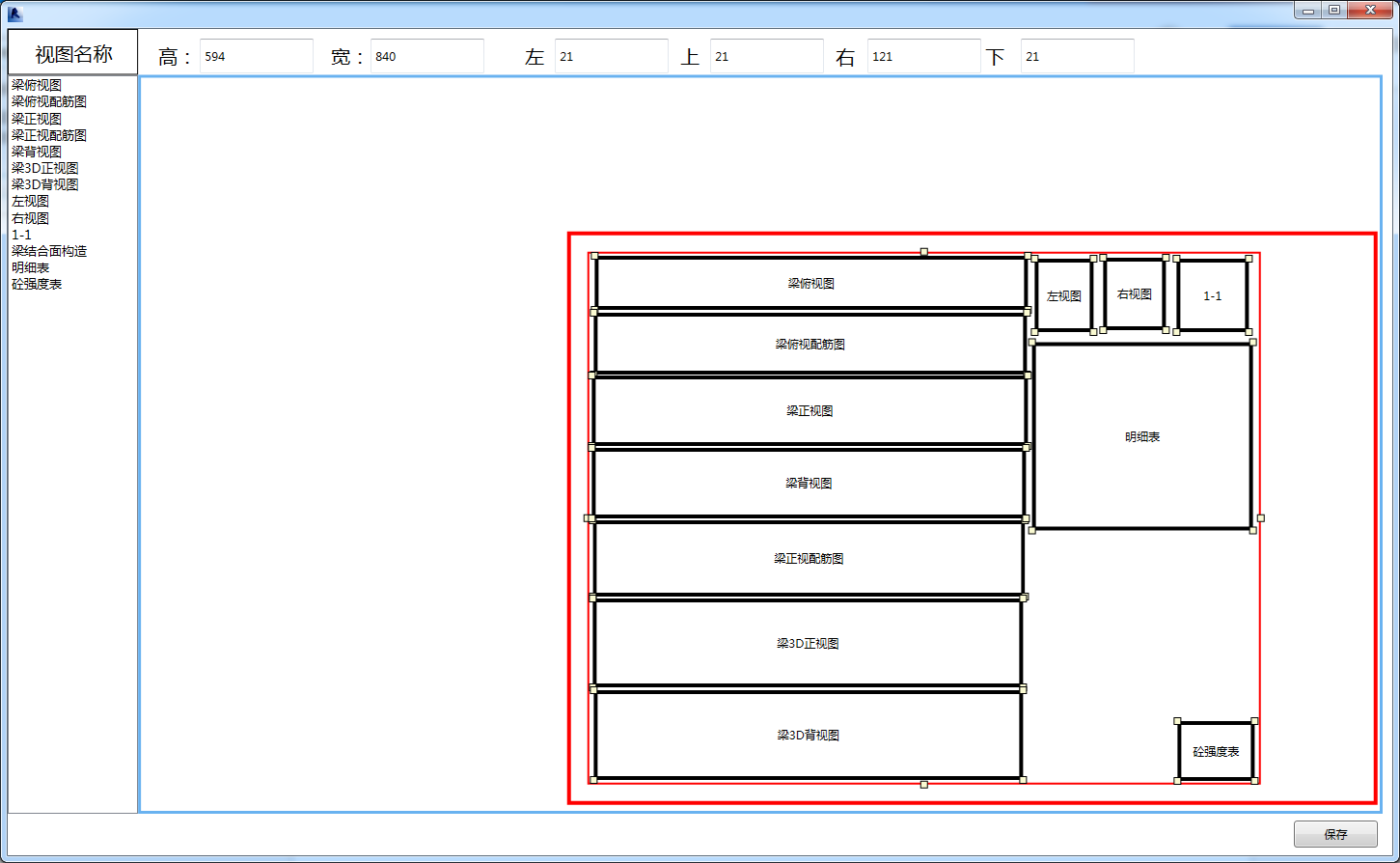
Task: Click the 保存 button
Action: pos(1335,834)
